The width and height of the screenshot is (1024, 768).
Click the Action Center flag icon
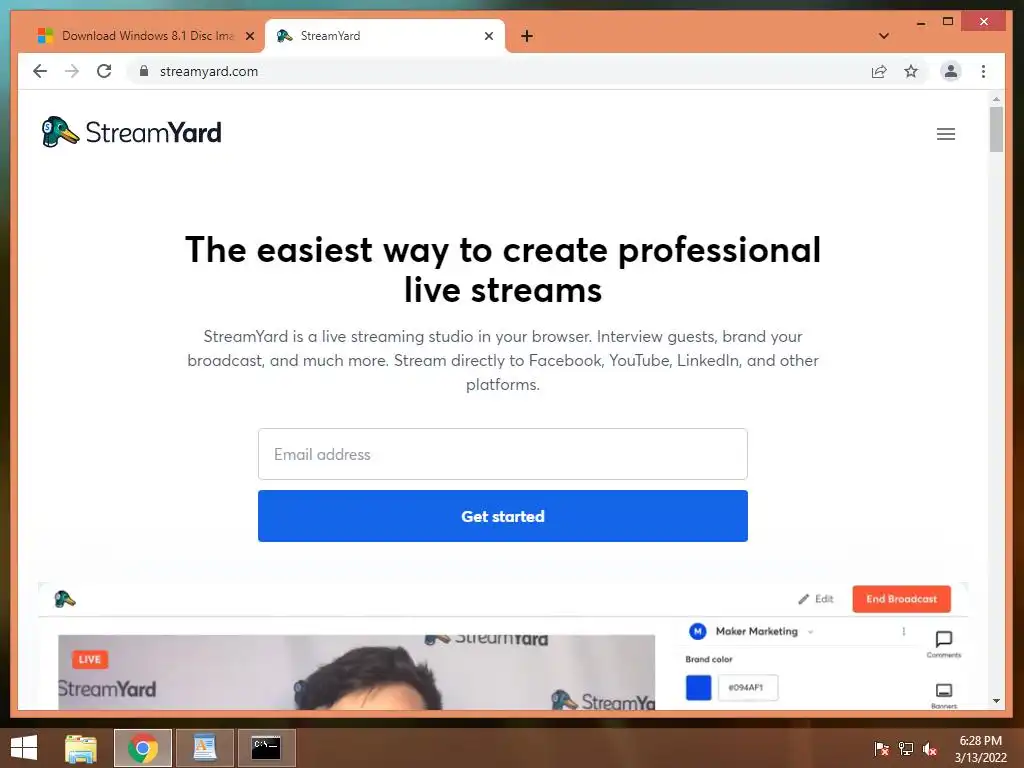coord(881,748)
